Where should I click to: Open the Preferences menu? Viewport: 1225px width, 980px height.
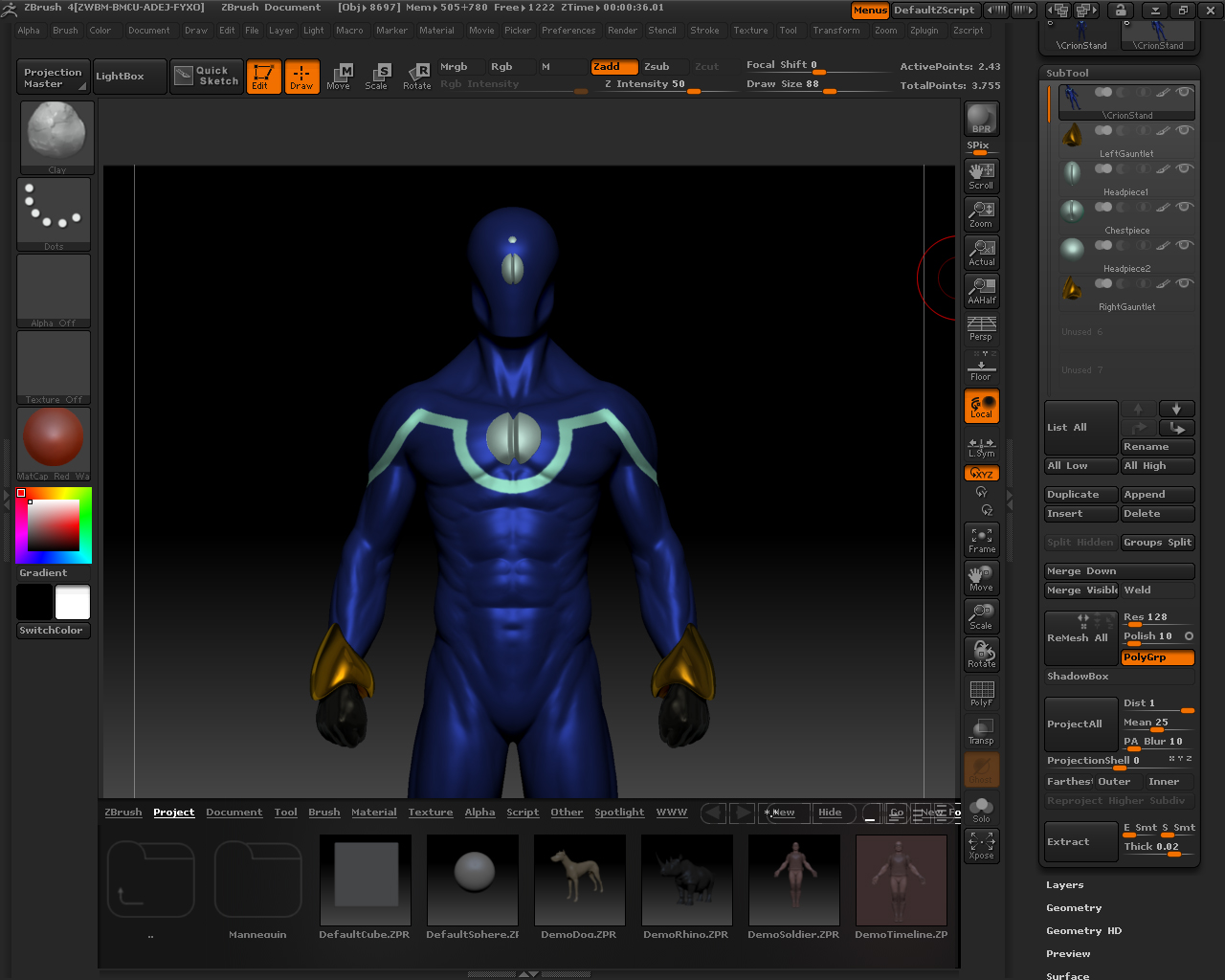[x=568, y=31]
